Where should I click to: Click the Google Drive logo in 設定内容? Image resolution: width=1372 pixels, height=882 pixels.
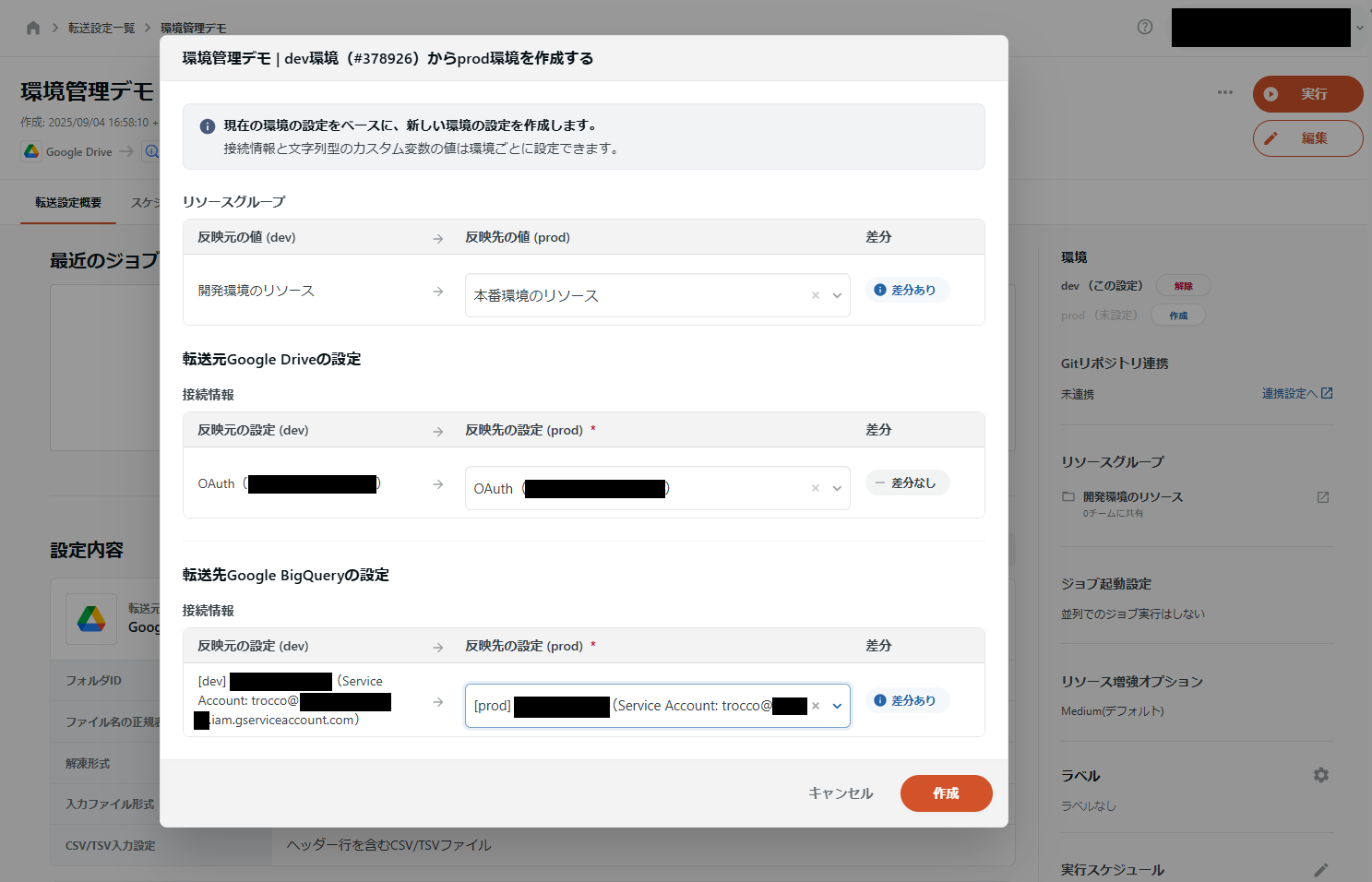pos(91,618)
